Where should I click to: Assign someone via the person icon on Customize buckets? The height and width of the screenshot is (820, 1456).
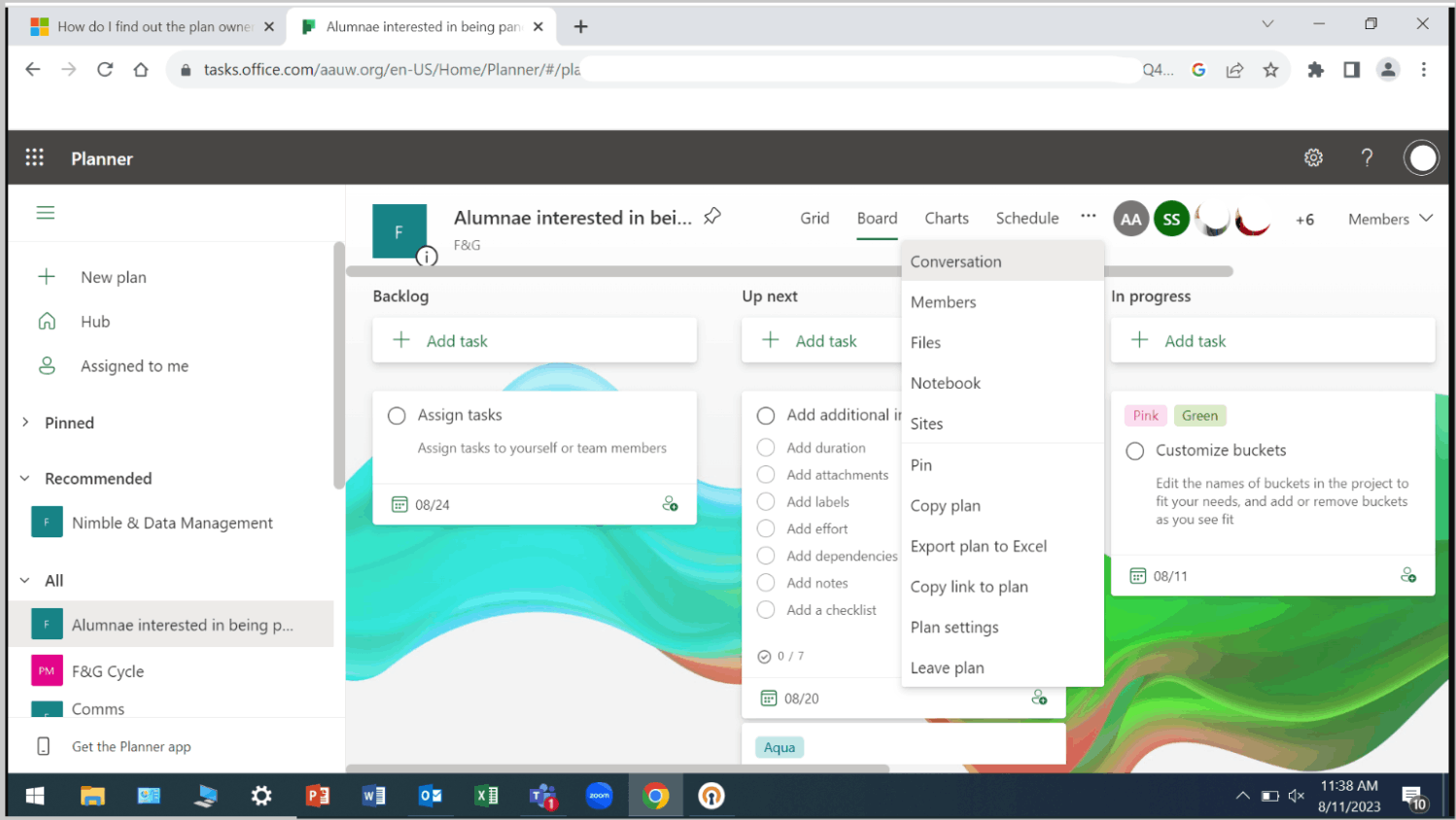pos(1408,575)
